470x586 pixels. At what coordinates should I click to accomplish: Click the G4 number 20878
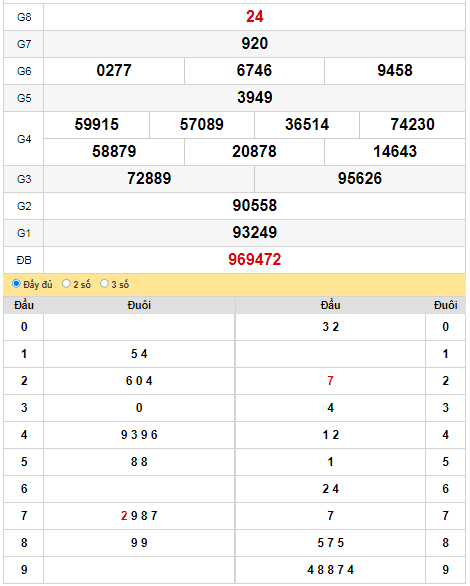click(x=254, y=151)
